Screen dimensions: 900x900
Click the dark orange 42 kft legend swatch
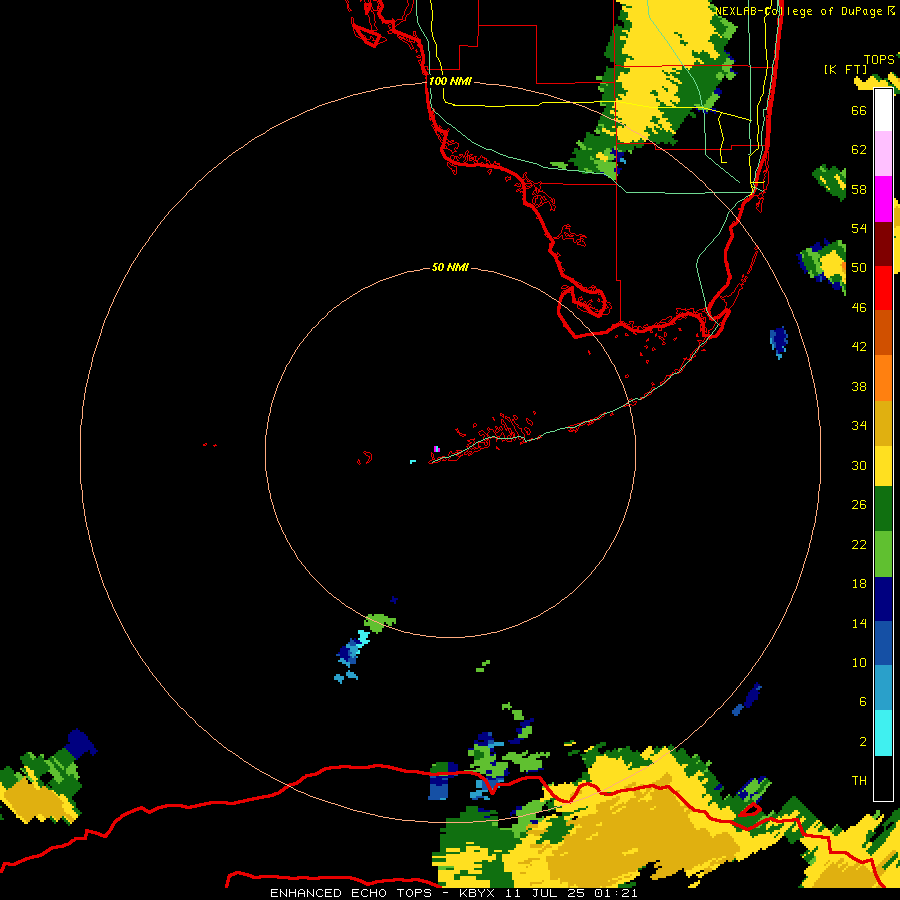pos(883,332)
